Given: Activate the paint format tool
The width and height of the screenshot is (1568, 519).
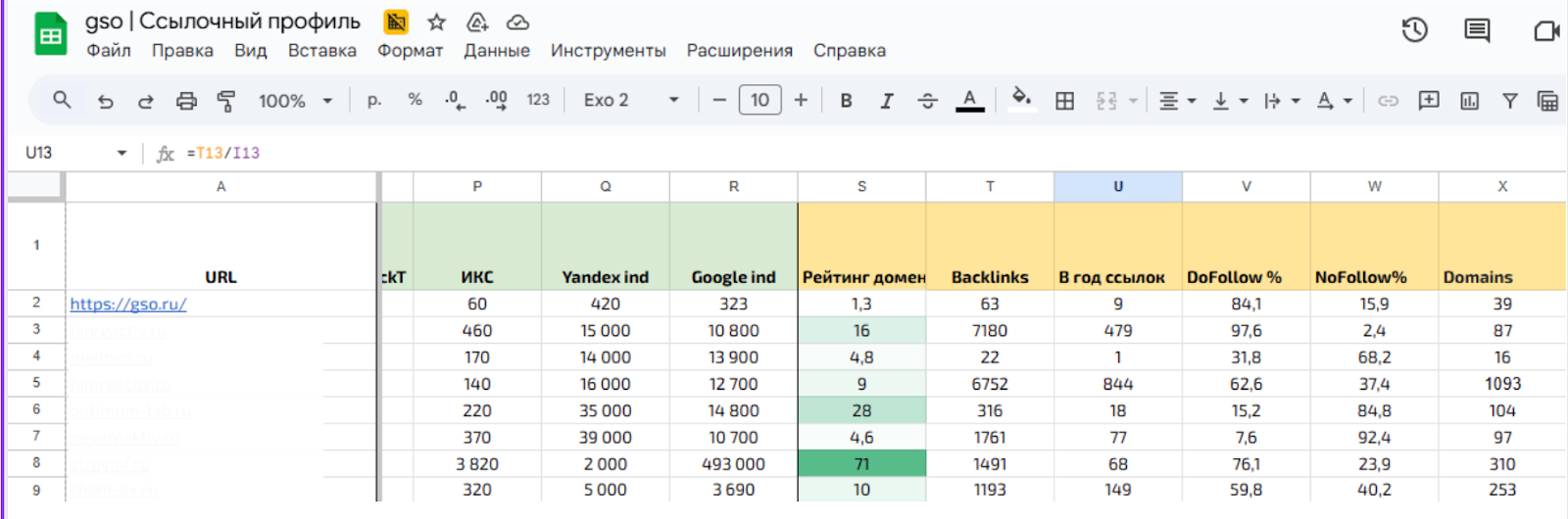Looking at the screenshot, I should pyautogui.click(x=226, y=101).
